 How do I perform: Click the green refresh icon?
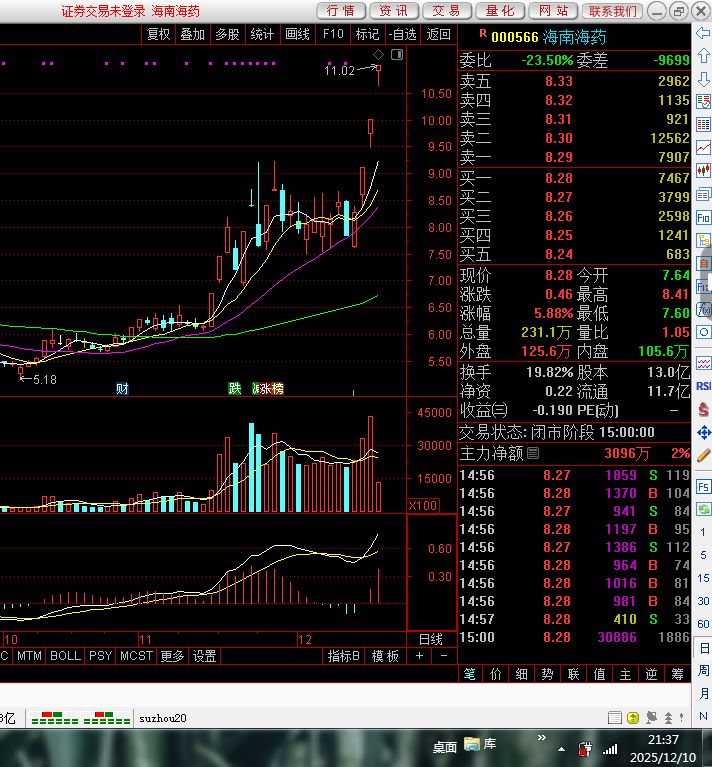[x=703, y=509]
